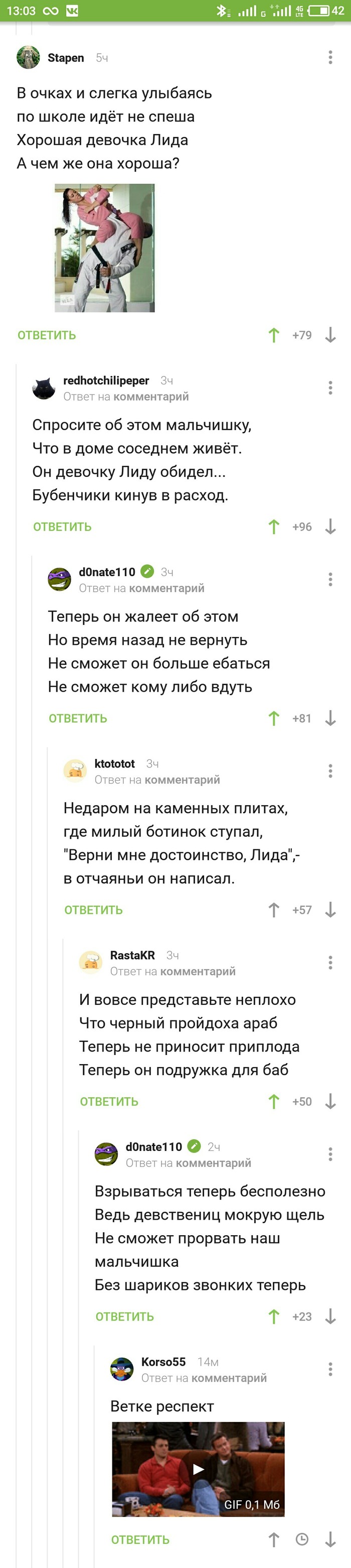Tap the upvote arrow on Stapen's post
The width and height of the screenshot is (351, 1568).
pyautogui.click(x=274, y=334)
